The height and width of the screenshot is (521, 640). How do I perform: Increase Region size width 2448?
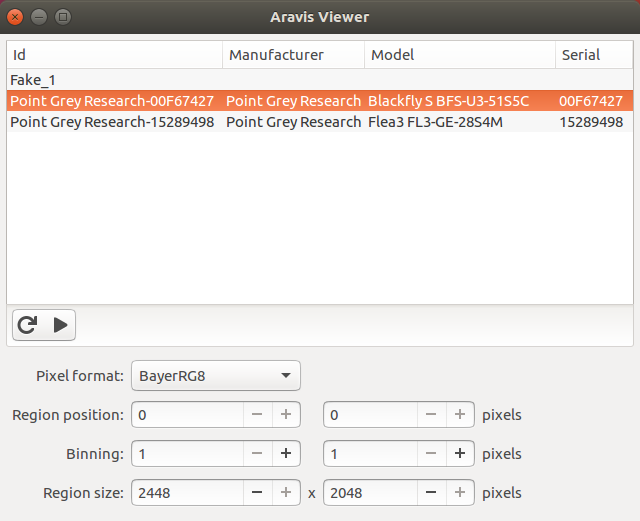(286, 493)
